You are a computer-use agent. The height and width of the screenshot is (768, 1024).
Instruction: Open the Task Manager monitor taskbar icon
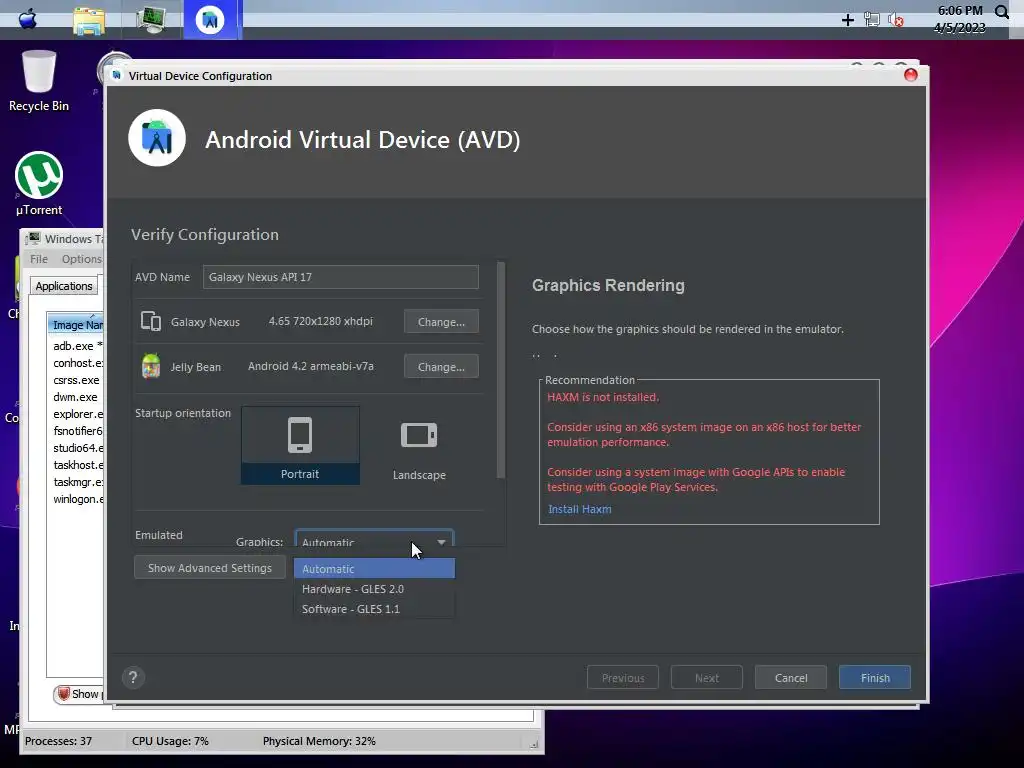pyautogui.click(x=152, y=19)
